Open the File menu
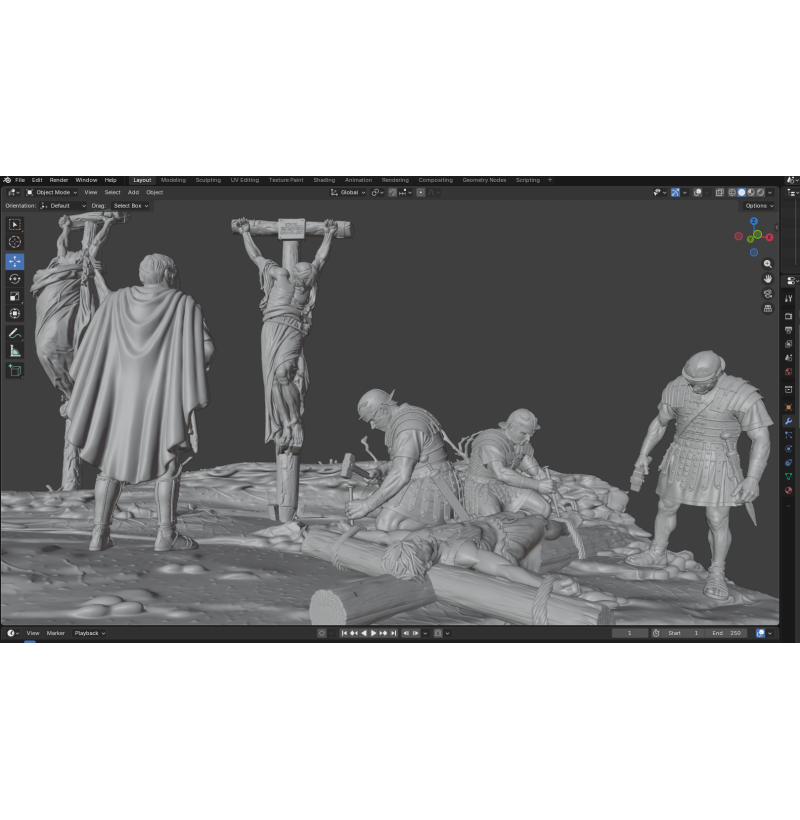The width and height of the screenshot is (800, 820). point(20,180)
